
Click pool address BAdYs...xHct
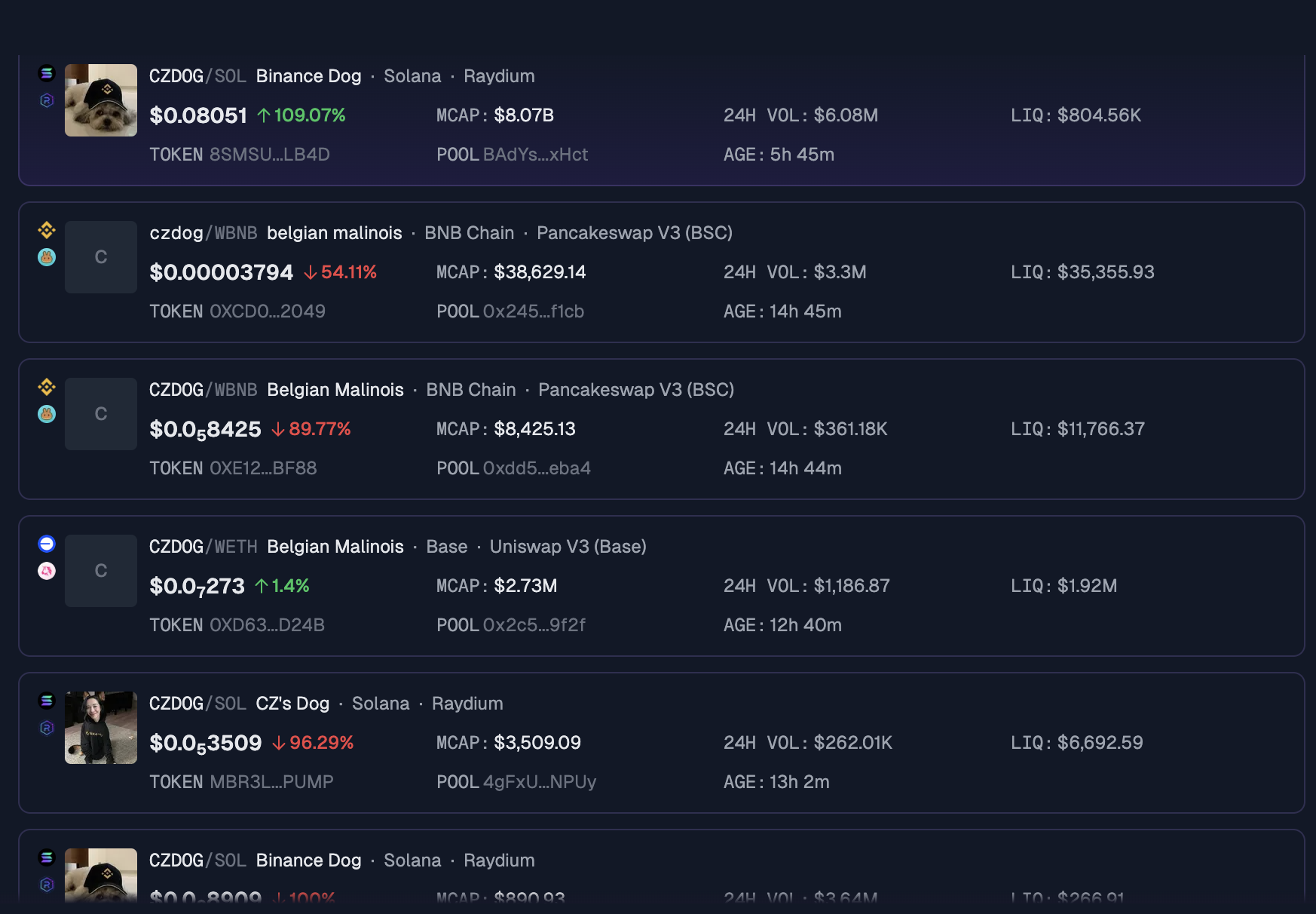[536, 155]
